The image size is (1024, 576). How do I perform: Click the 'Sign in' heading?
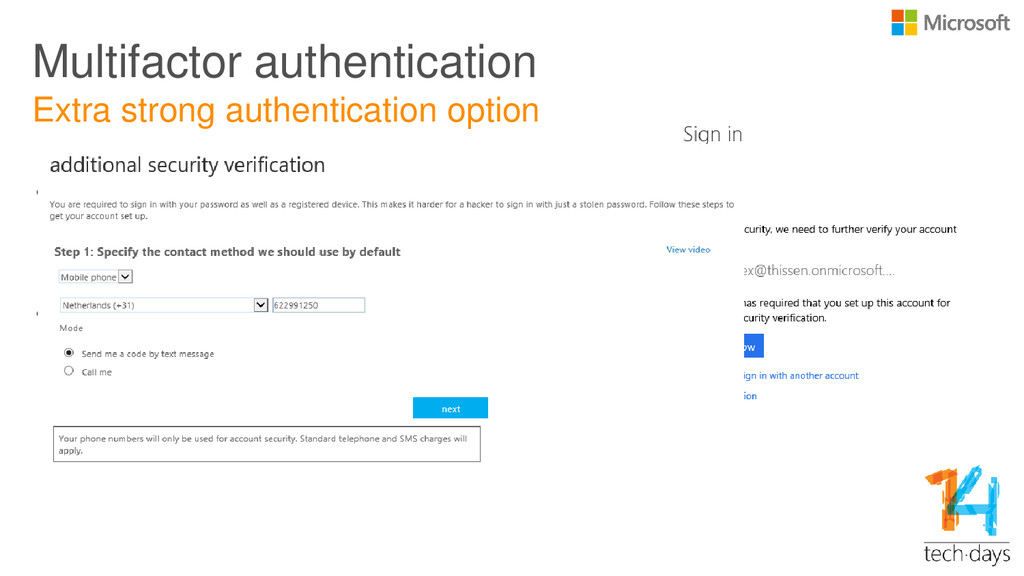click(712, 135)
